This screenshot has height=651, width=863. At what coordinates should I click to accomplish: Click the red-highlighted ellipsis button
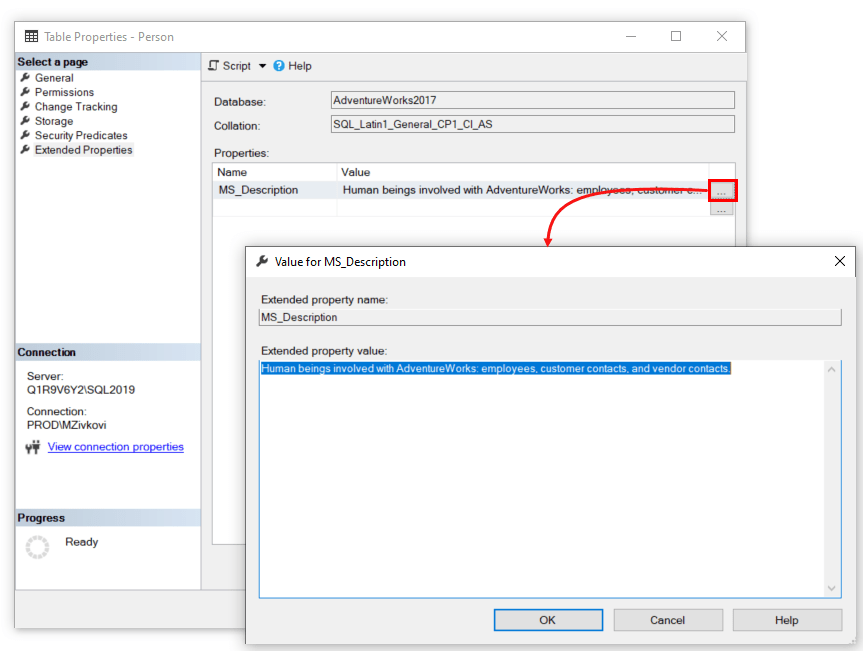pos(722,189)
